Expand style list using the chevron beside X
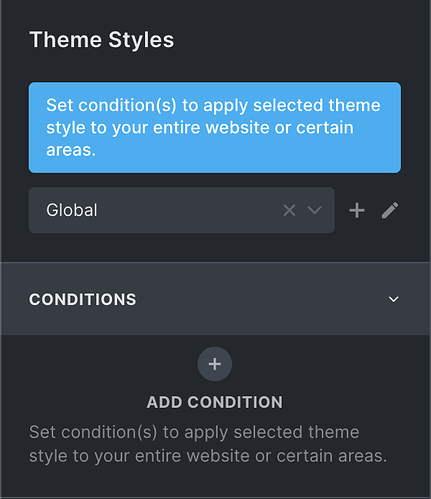431x499 pixels. [x=314, y=210]
